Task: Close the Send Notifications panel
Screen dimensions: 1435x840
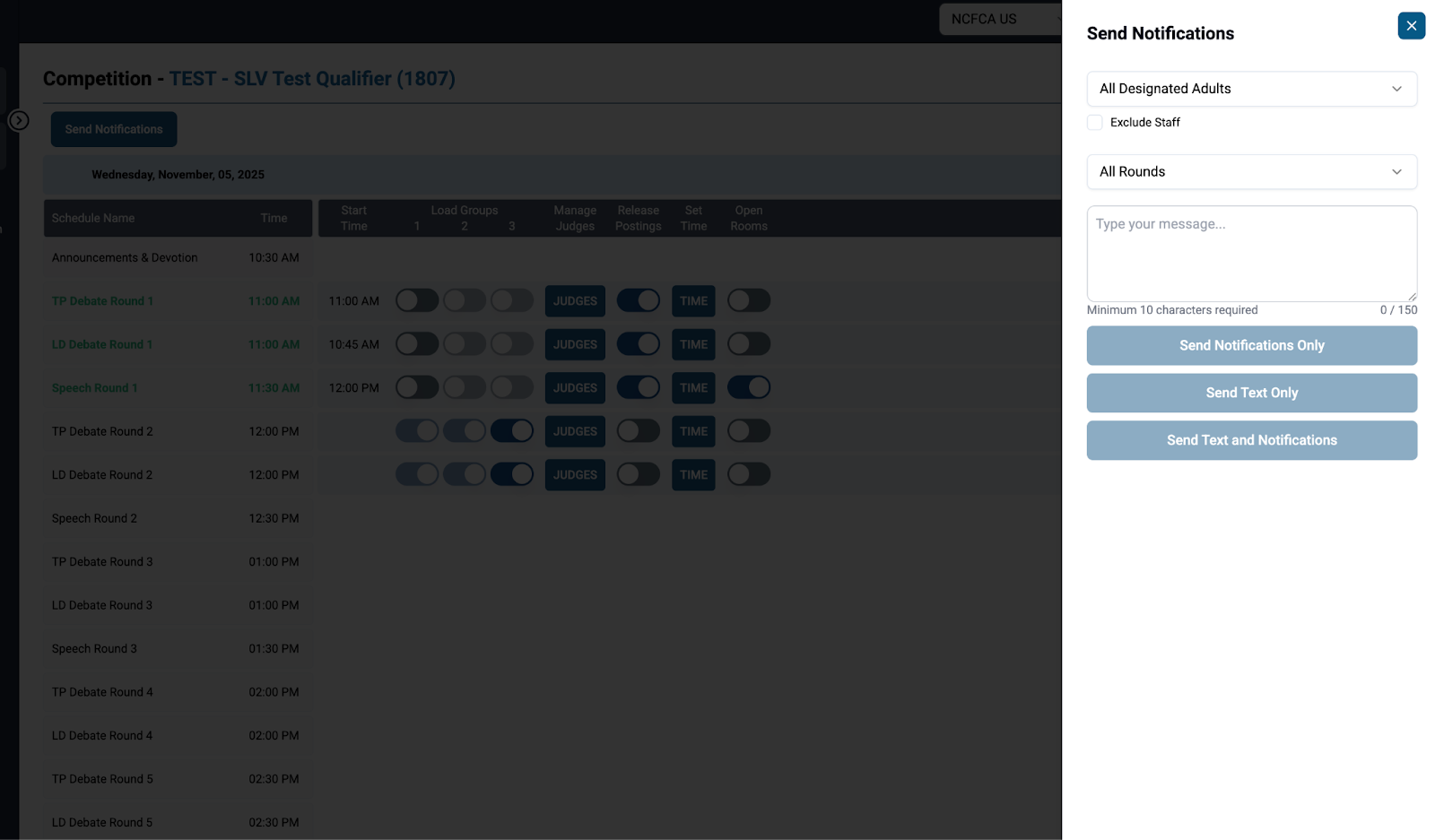Action: tap(1411, 26)
